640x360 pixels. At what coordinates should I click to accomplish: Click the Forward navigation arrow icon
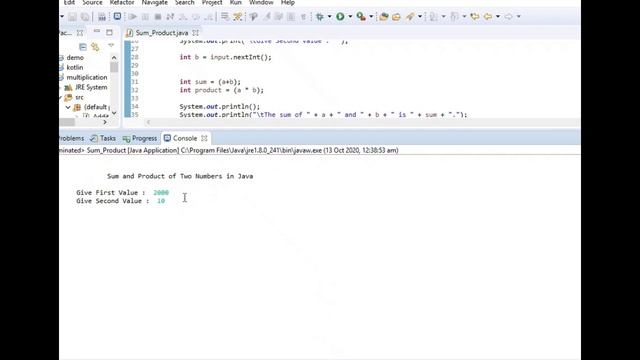[x=508, y=17]
